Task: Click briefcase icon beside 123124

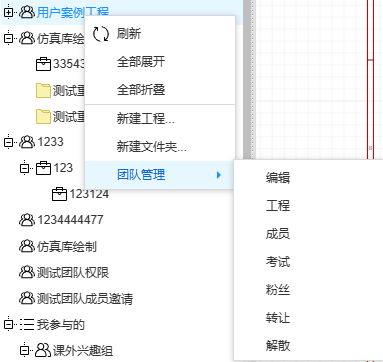Action: [60, 194]
